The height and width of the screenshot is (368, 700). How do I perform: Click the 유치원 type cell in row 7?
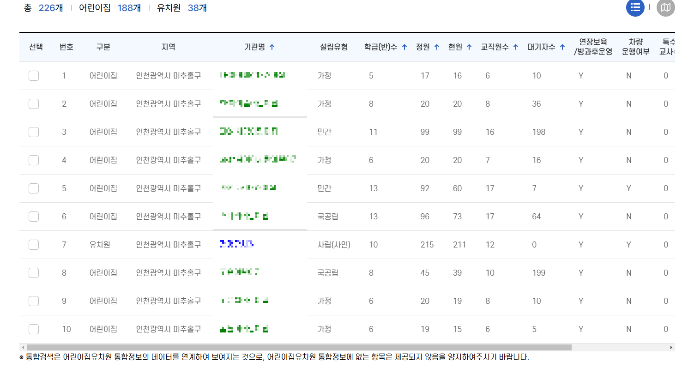coord(100,244)
